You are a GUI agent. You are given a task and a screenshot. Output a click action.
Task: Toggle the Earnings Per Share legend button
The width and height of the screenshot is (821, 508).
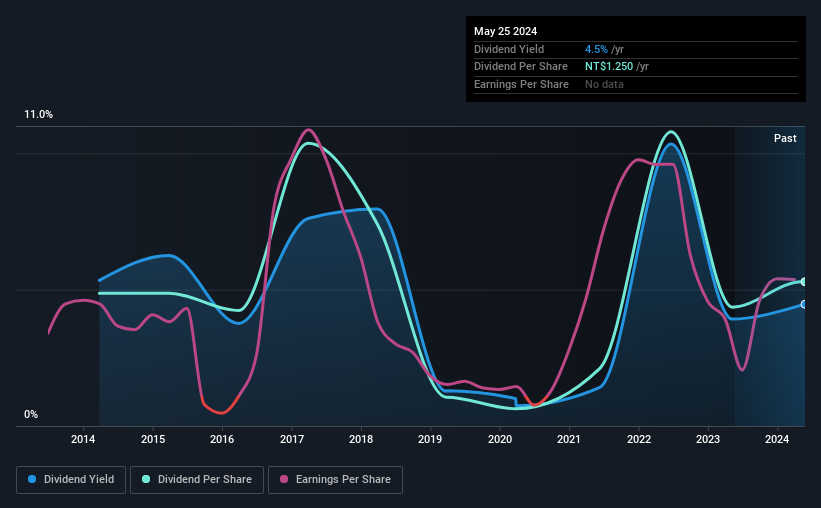coord(335,480)
